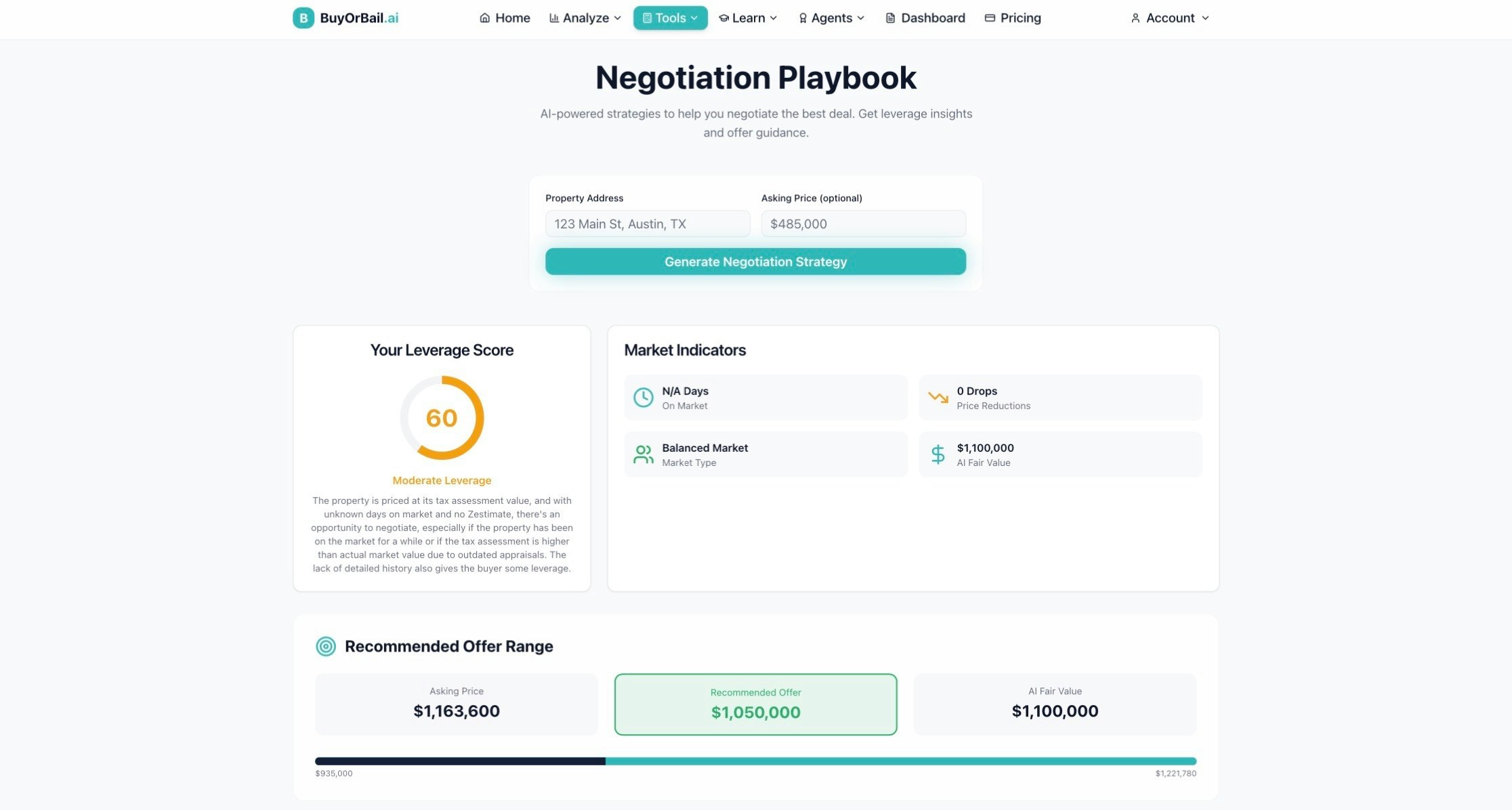Click Generate Negotiation Strategy
The width and height of the screenshot is (1512, 810).
point(755,261)
